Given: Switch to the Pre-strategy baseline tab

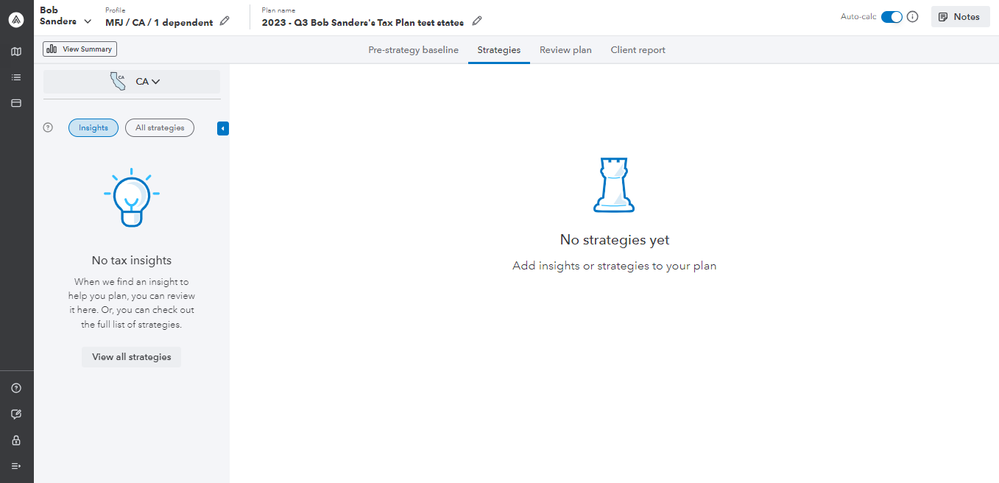Looking at the screenshot, I should (413, 50).
